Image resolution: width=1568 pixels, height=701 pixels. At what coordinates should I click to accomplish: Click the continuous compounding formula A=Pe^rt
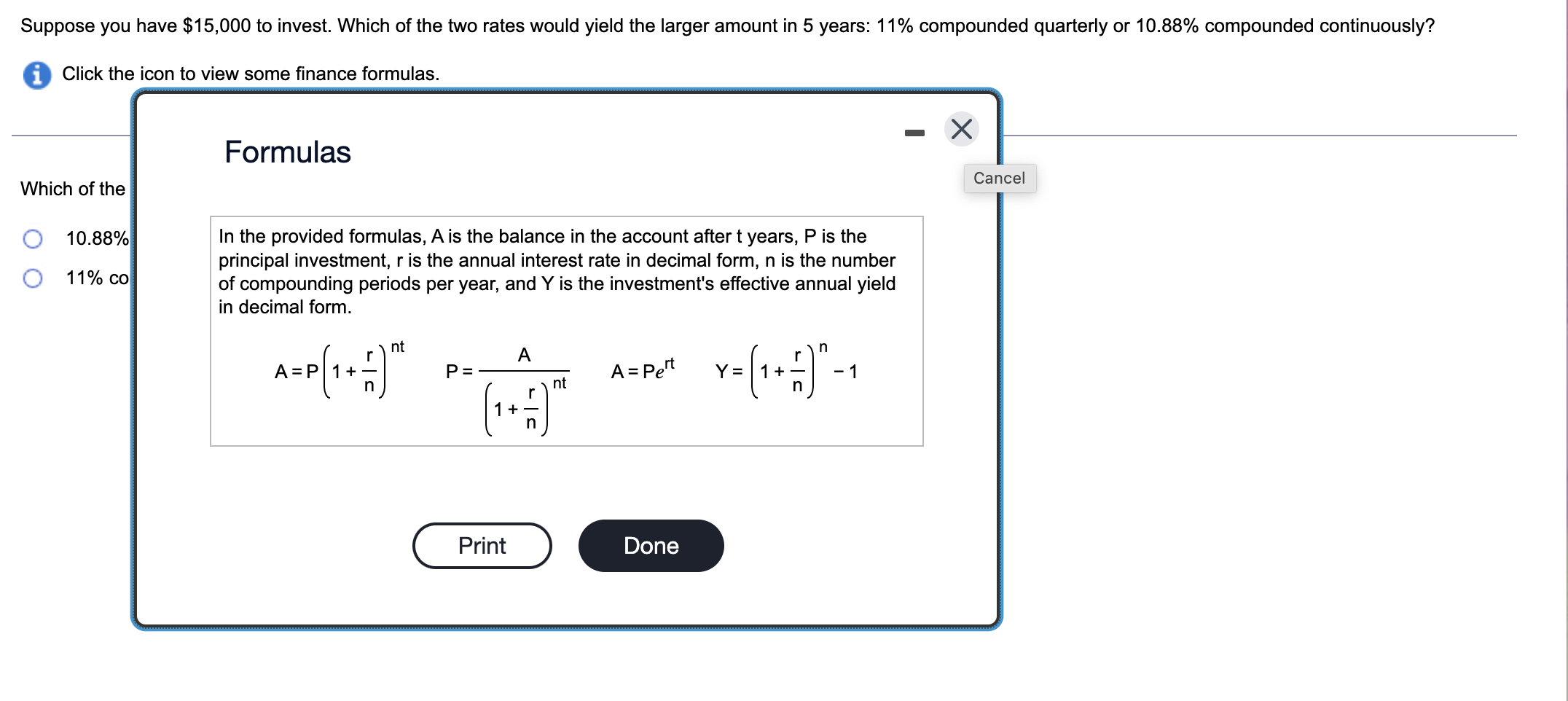click(643, 369)
